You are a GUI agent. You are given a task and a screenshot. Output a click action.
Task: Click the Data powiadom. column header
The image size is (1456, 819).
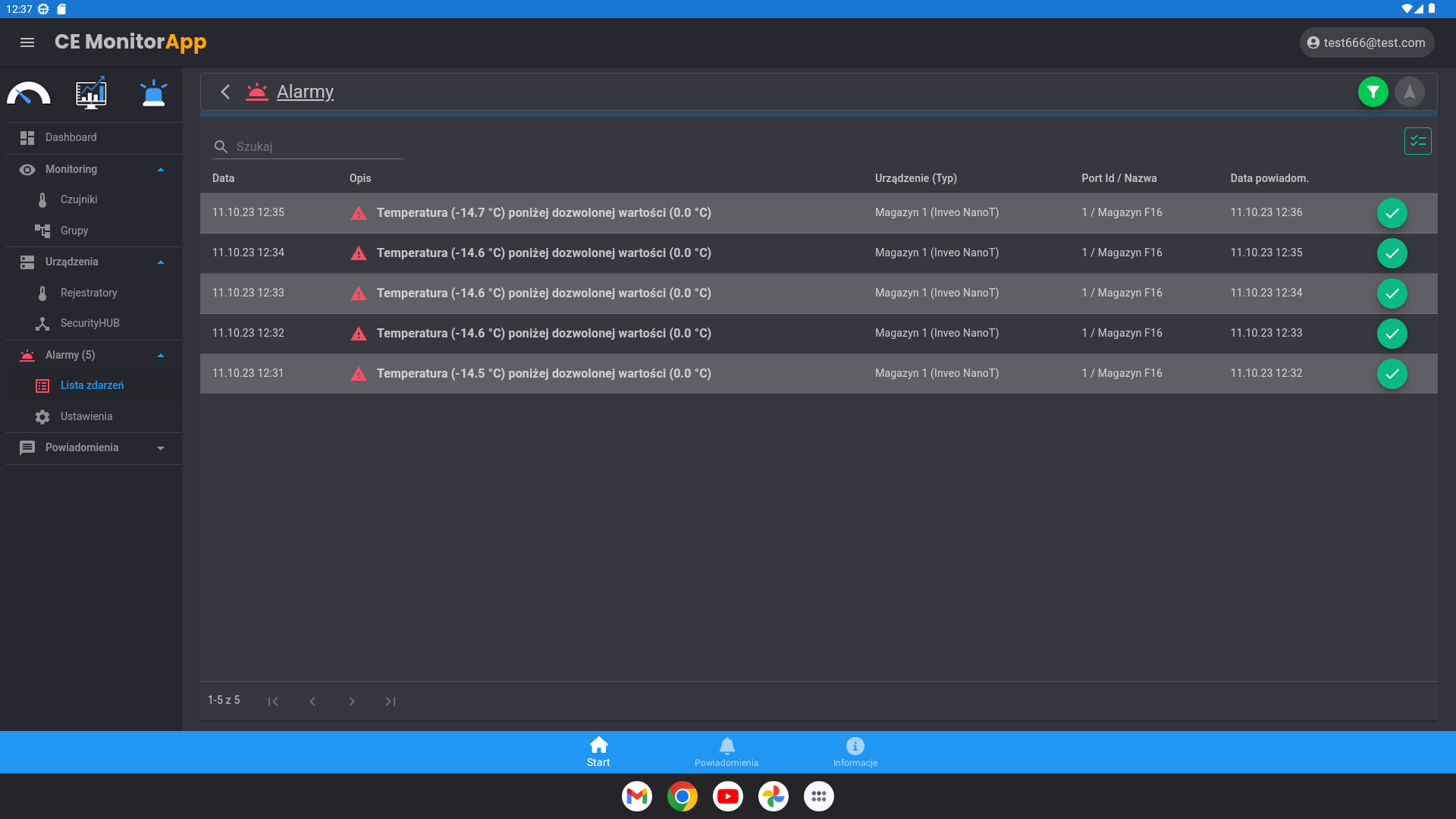coord(1269,178)
